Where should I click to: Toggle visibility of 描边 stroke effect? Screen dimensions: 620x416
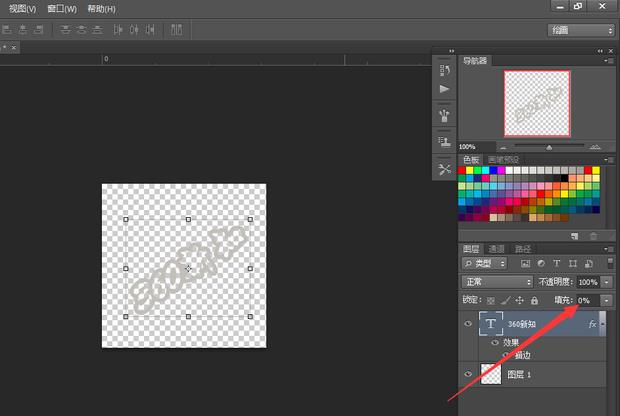pyautogui.click(x=506, y=355)
